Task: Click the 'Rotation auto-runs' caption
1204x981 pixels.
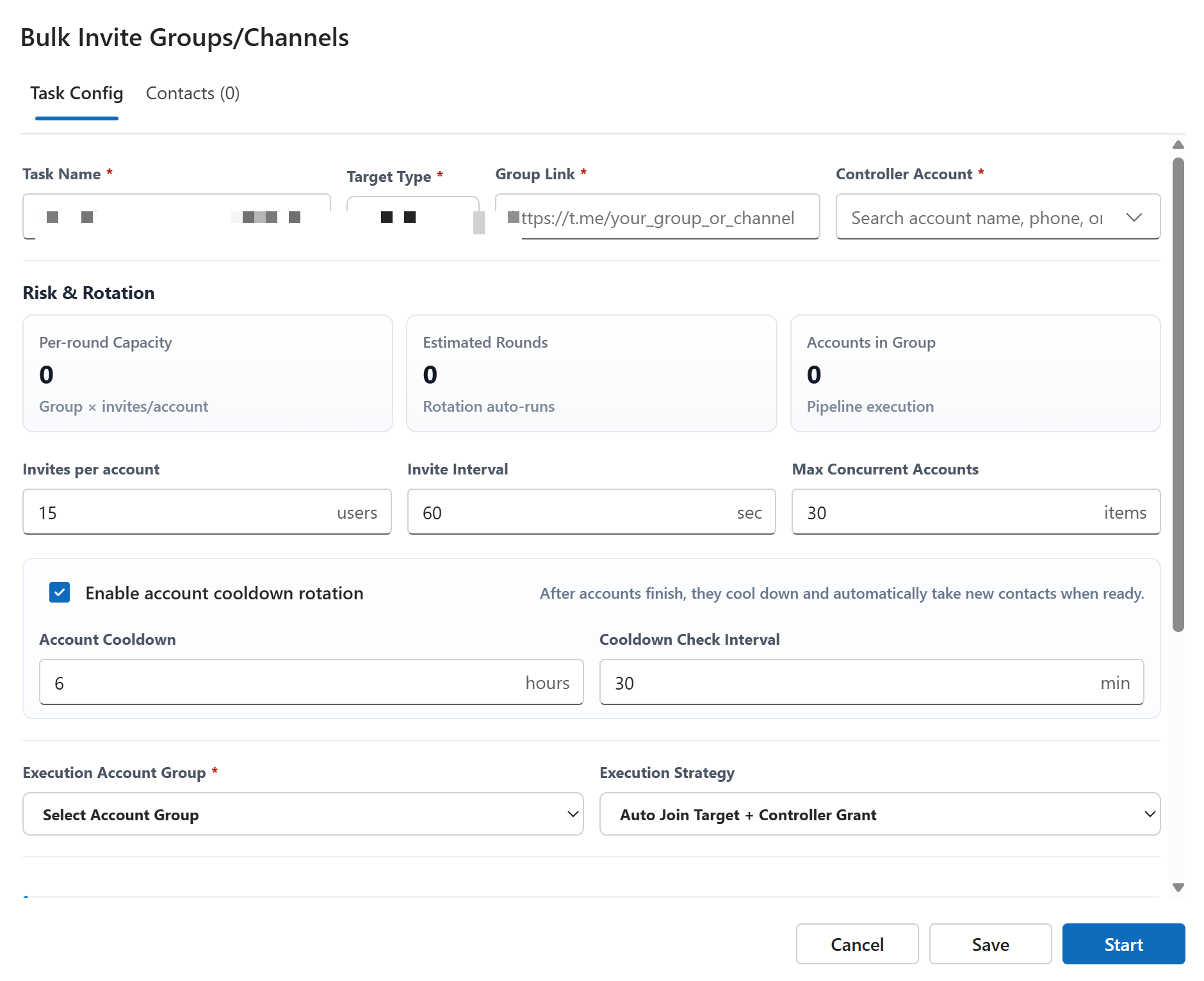Action: pyautogui.click(x=489, y=407)
